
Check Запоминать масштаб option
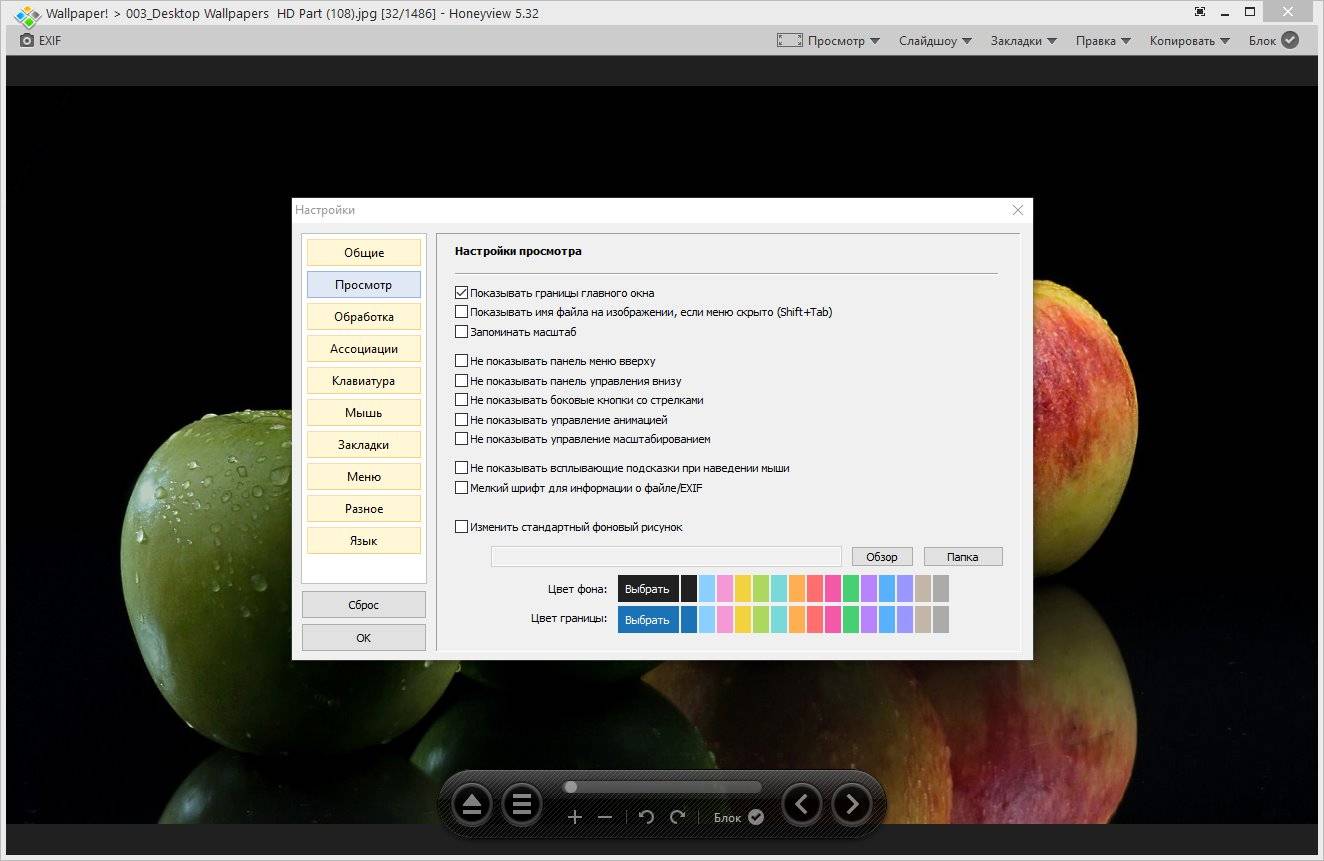coord(461,332)
